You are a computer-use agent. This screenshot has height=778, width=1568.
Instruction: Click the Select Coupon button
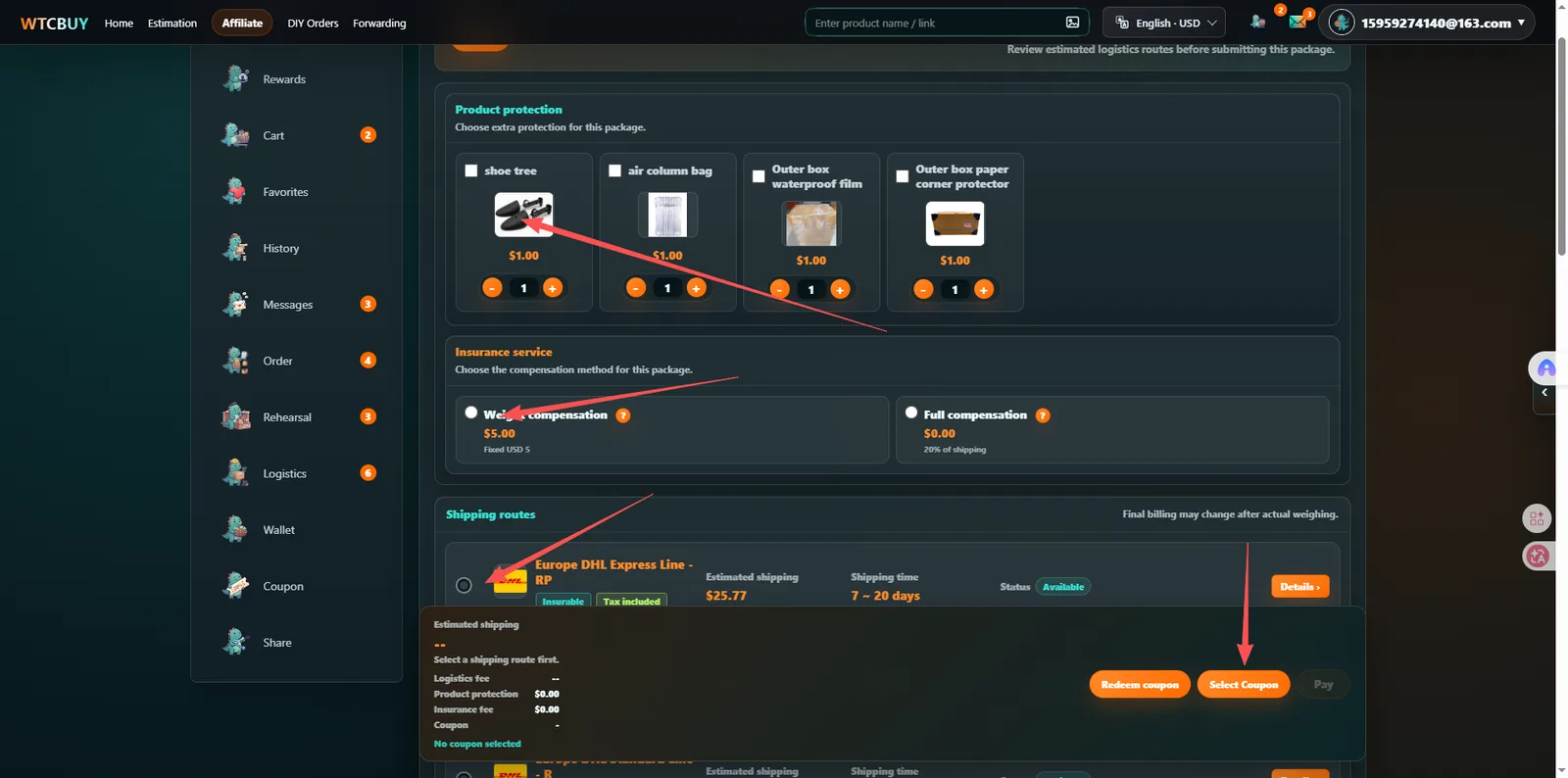[1244, 684]
